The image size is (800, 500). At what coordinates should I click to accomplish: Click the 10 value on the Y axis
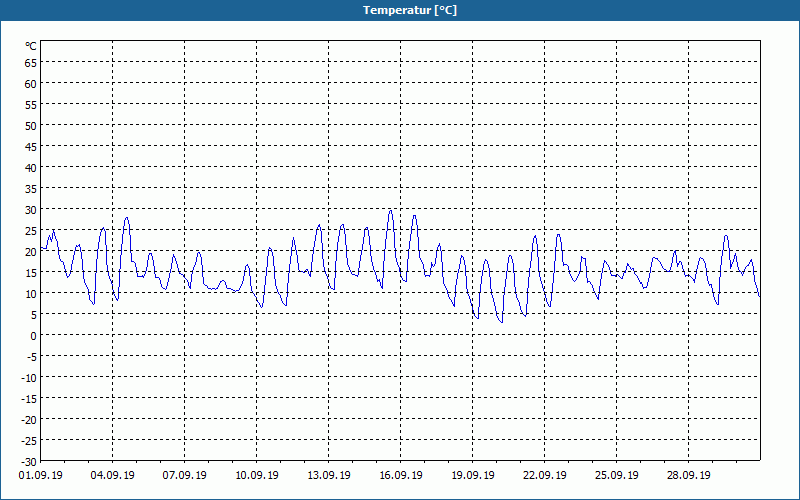pyautogui.click(x=31, y=293)
